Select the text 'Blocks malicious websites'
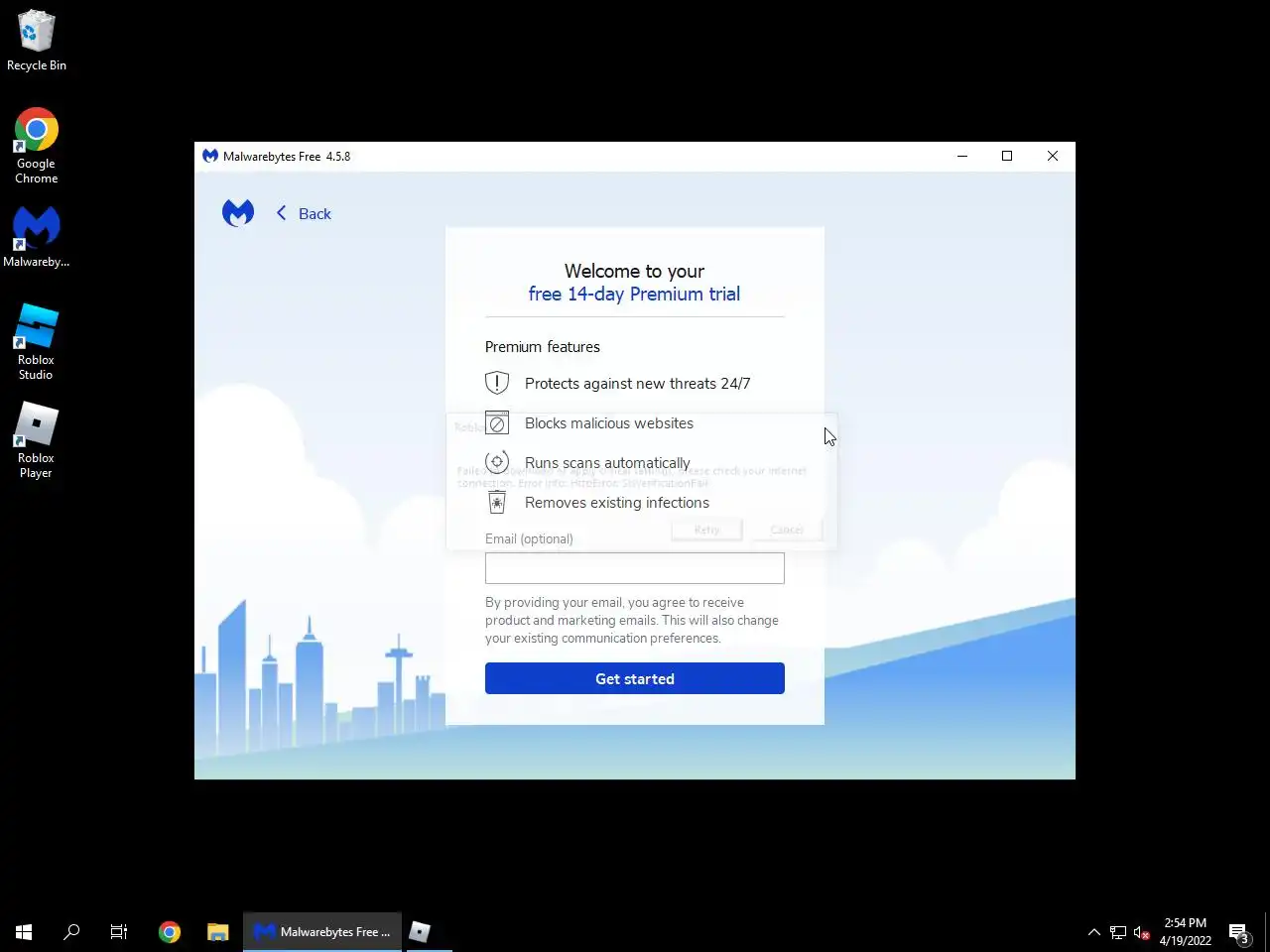The height and width of the screenshot is (952, 1270). [x=609, y=422]
